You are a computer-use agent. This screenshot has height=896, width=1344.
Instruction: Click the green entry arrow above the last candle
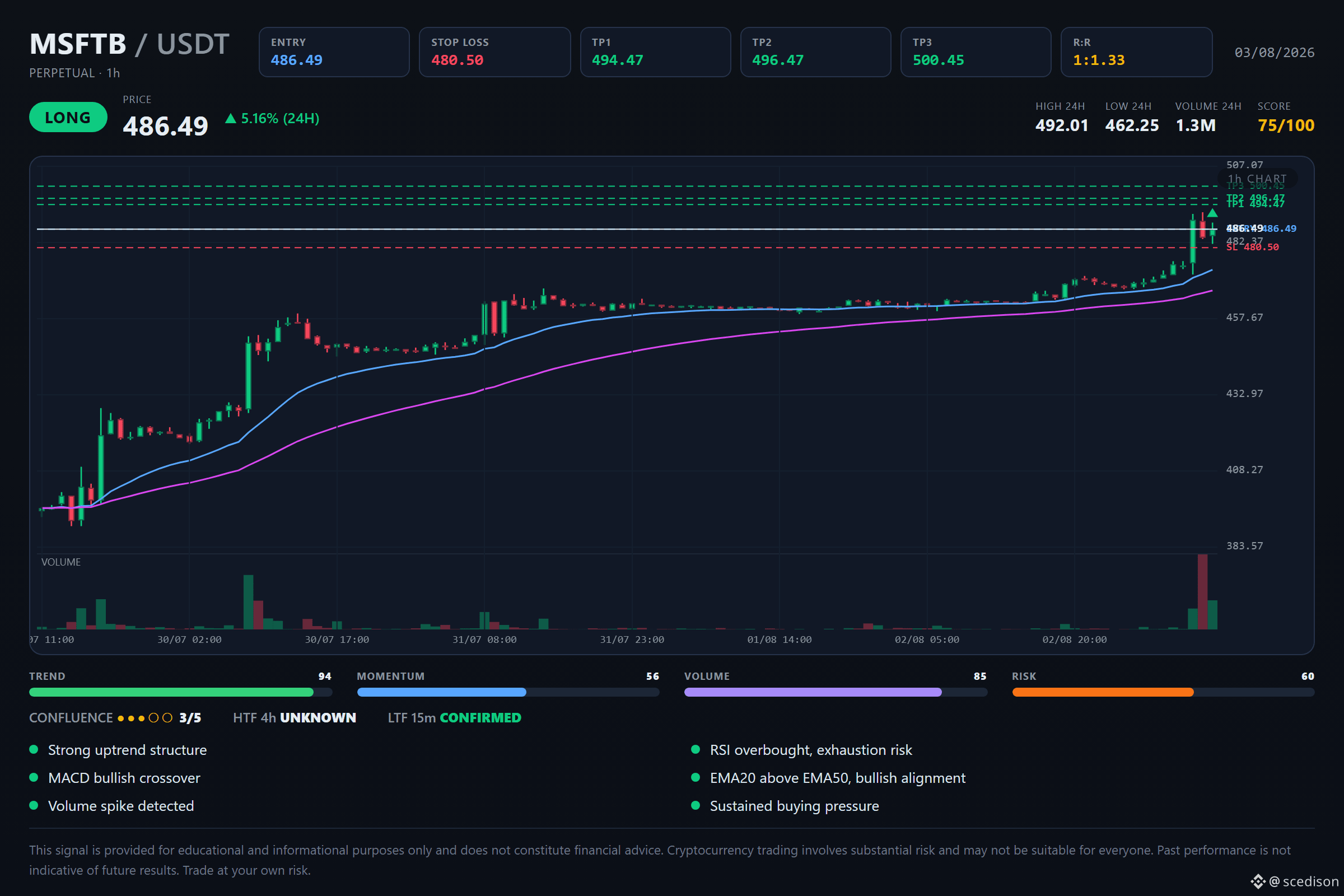[1212, 213]
